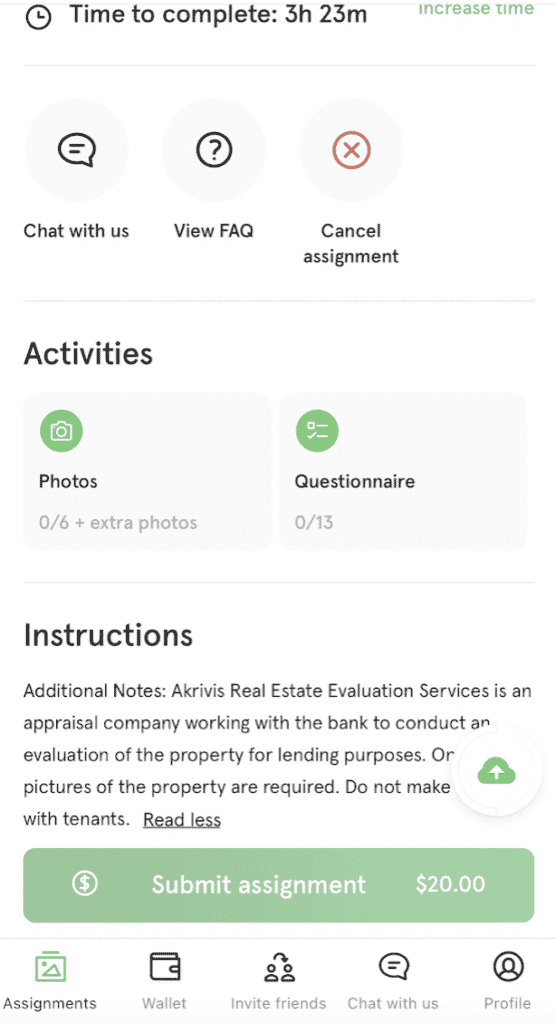Open the Photos activity card
Image resolution: width=556 pixels, height=1024 pixels.
[x=147, y=472]
